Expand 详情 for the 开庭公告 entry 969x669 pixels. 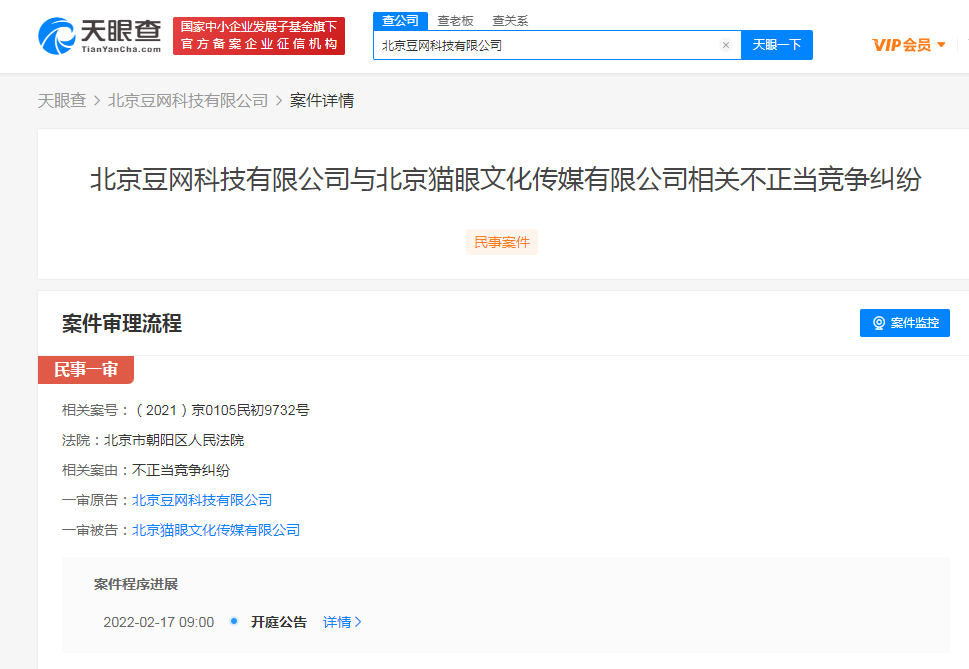[x=342, y=622]
